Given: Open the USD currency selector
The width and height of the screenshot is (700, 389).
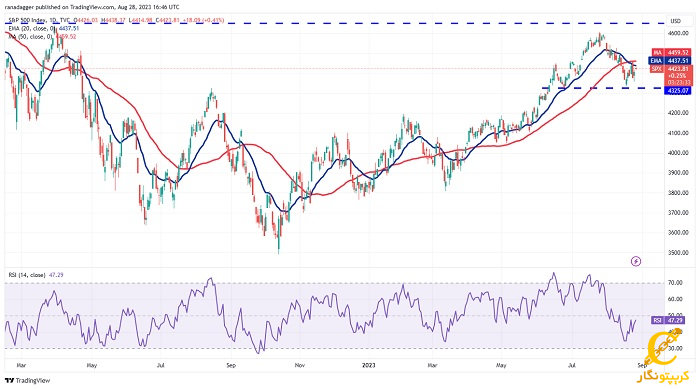Looking at the screenshot, I should click(675, 21).
